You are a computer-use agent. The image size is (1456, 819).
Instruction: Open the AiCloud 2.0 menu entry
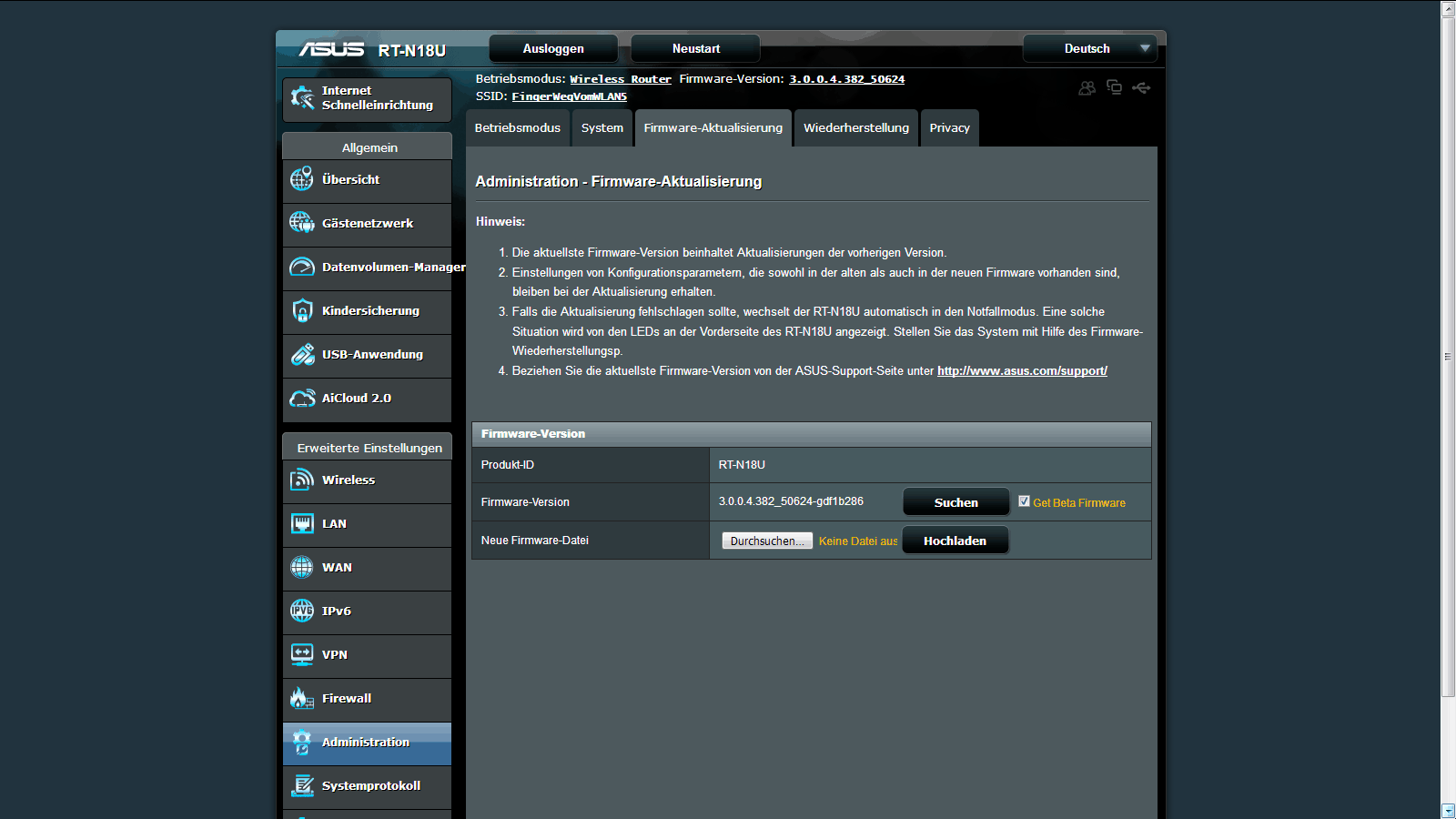click(368, 399)
